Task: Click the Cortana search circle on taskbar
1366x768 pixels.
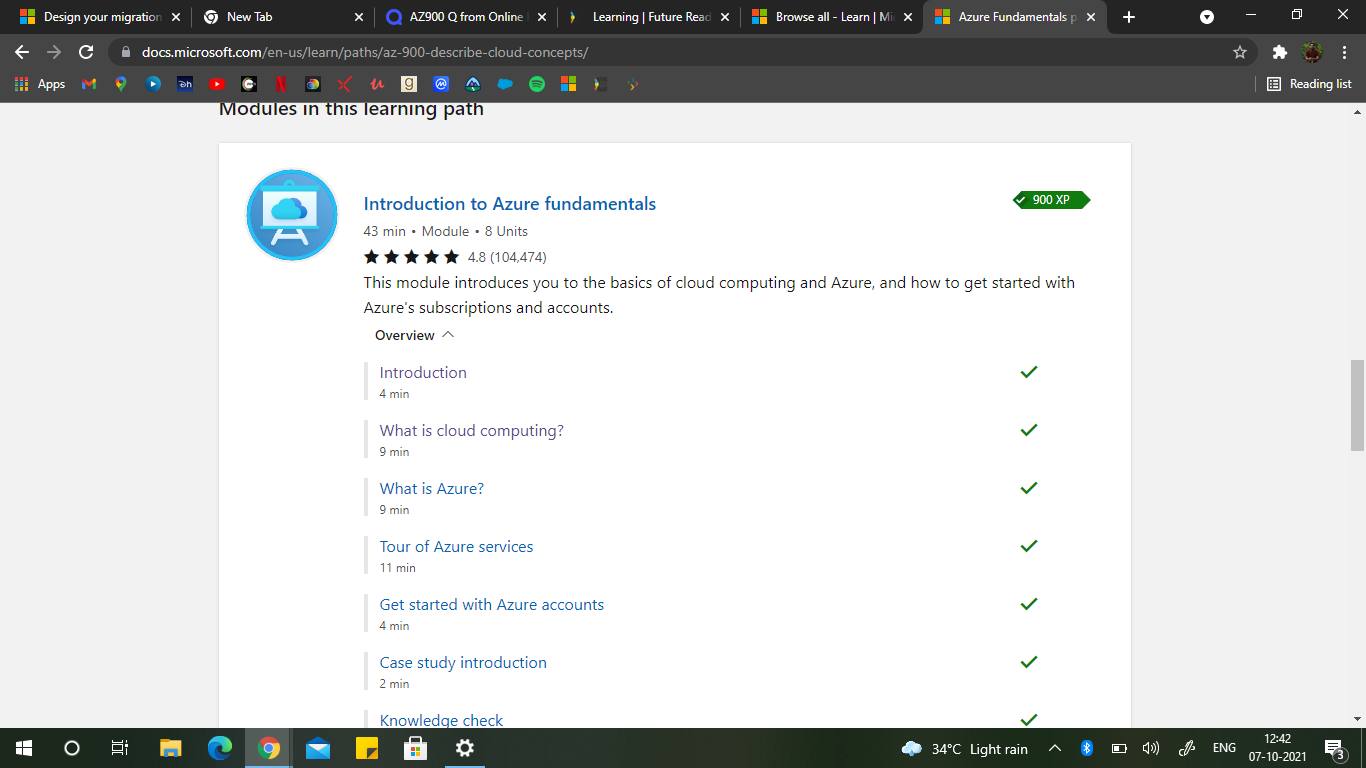Action: 72,747
